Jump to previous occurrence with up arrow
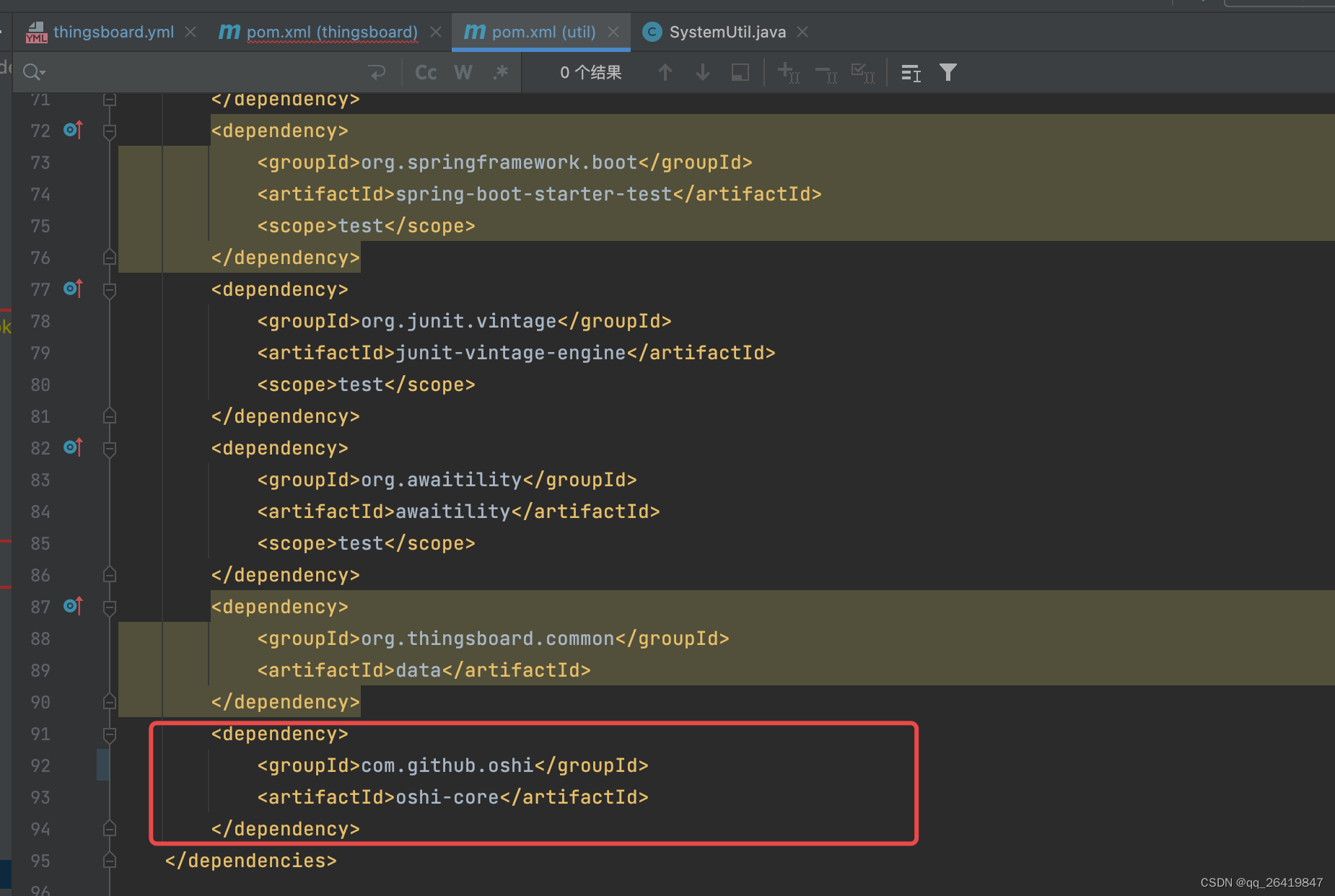 coord(665,72)
